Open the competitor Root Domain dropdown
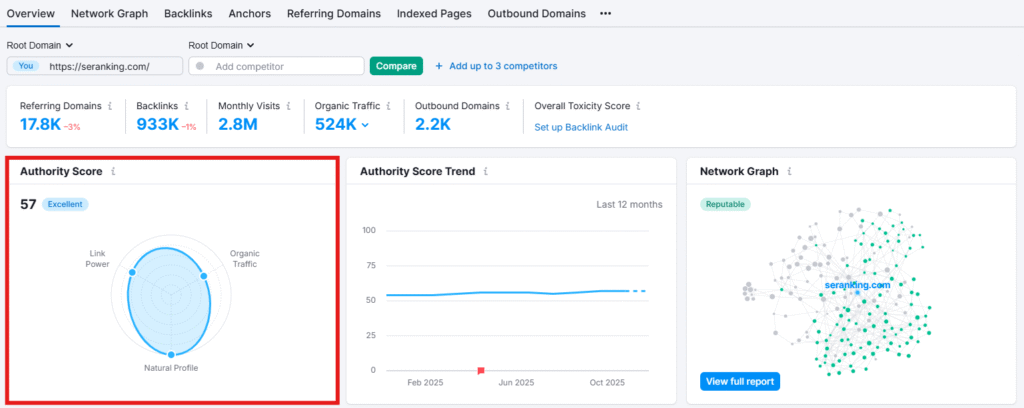1024x408 pixels. [221, 45]
